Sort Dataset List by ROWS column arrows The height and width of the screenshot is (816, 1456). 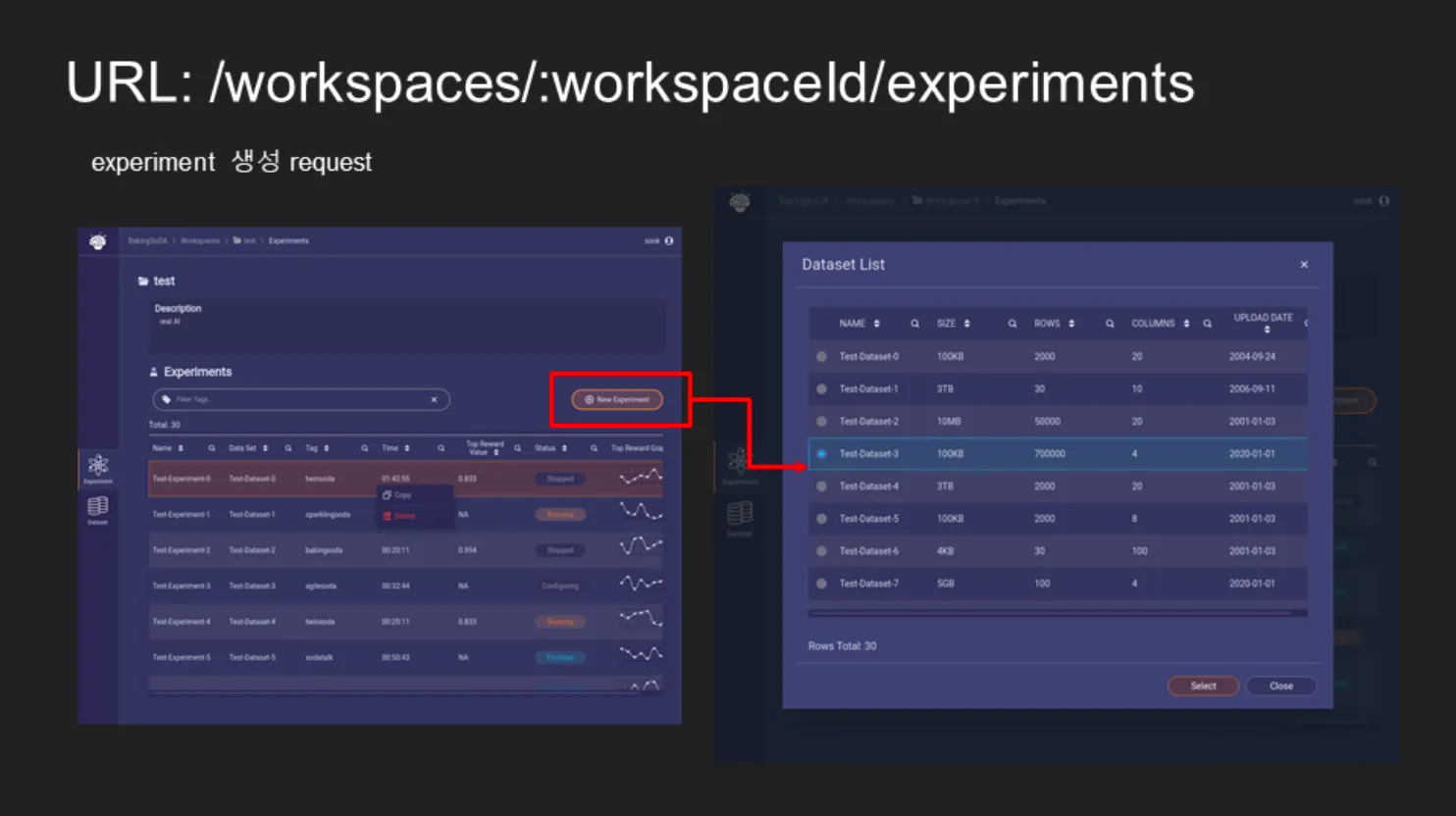(1071, 324)
